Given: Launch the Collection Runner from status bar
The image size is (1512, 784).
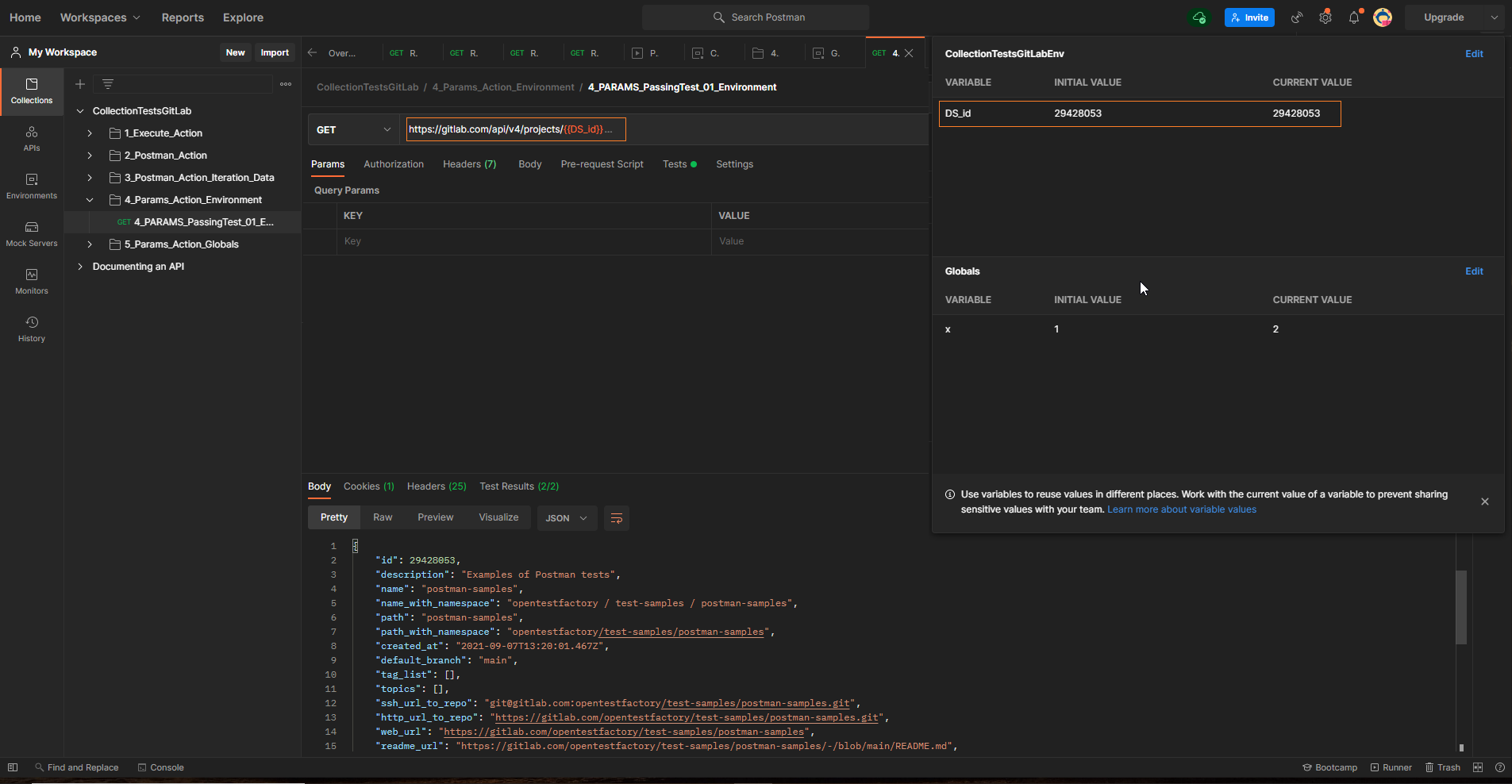Looking at the screenshot, I should pyautogui.click(x=1391, y=767).
